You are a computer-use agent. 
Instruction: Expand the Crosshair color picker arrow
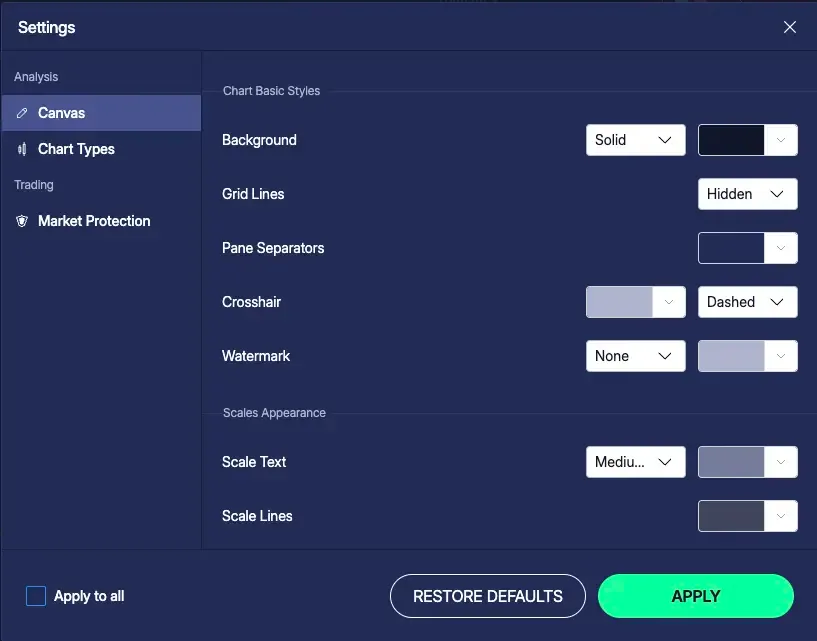(x=669, y=302)
